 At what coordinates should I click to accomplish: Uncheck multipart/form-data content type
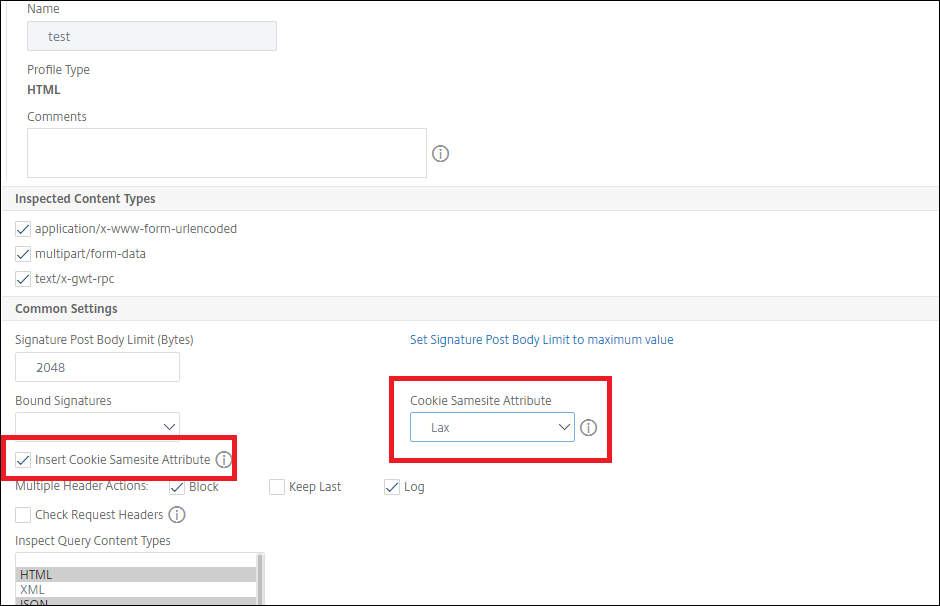tap(23, 254)
